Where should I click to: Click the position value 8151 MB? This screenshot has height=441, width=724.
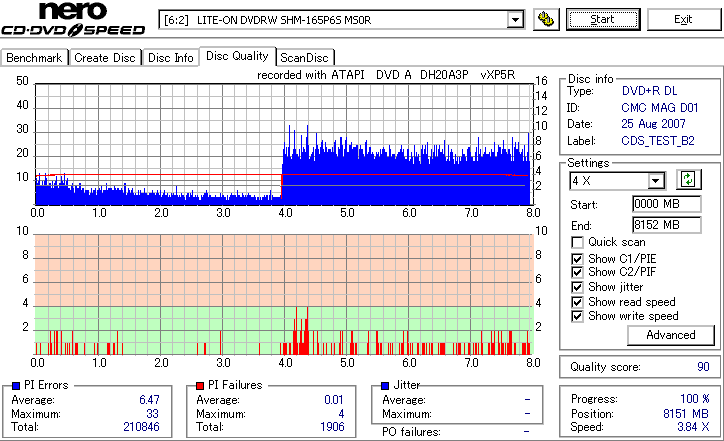point(686,413)
